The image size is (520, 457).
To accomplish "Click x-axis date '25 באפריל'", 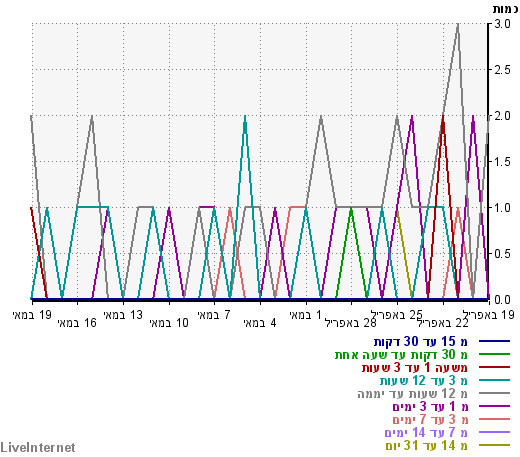I will pos(397,315).
